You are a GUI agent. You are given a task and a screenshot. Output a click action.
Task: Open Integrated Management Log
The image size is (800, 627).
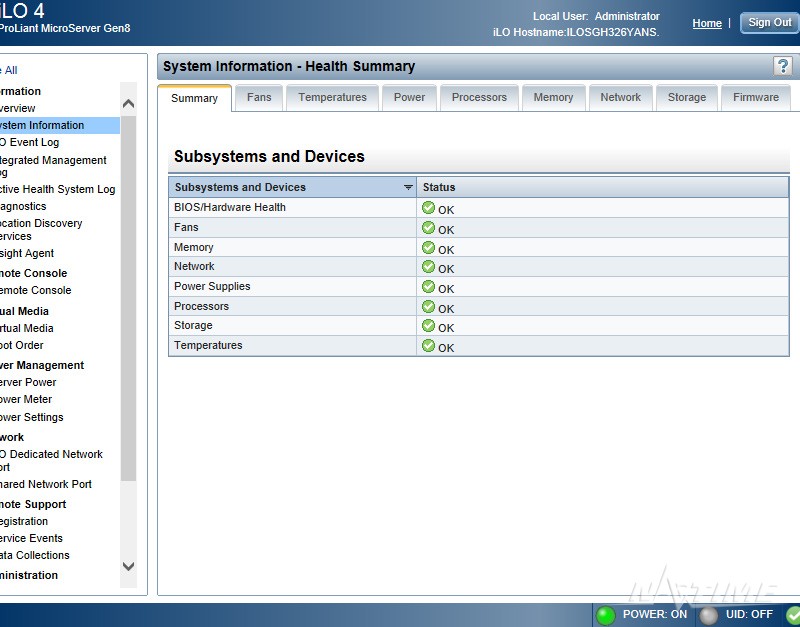pyautogui.click(x=53, y=166)
